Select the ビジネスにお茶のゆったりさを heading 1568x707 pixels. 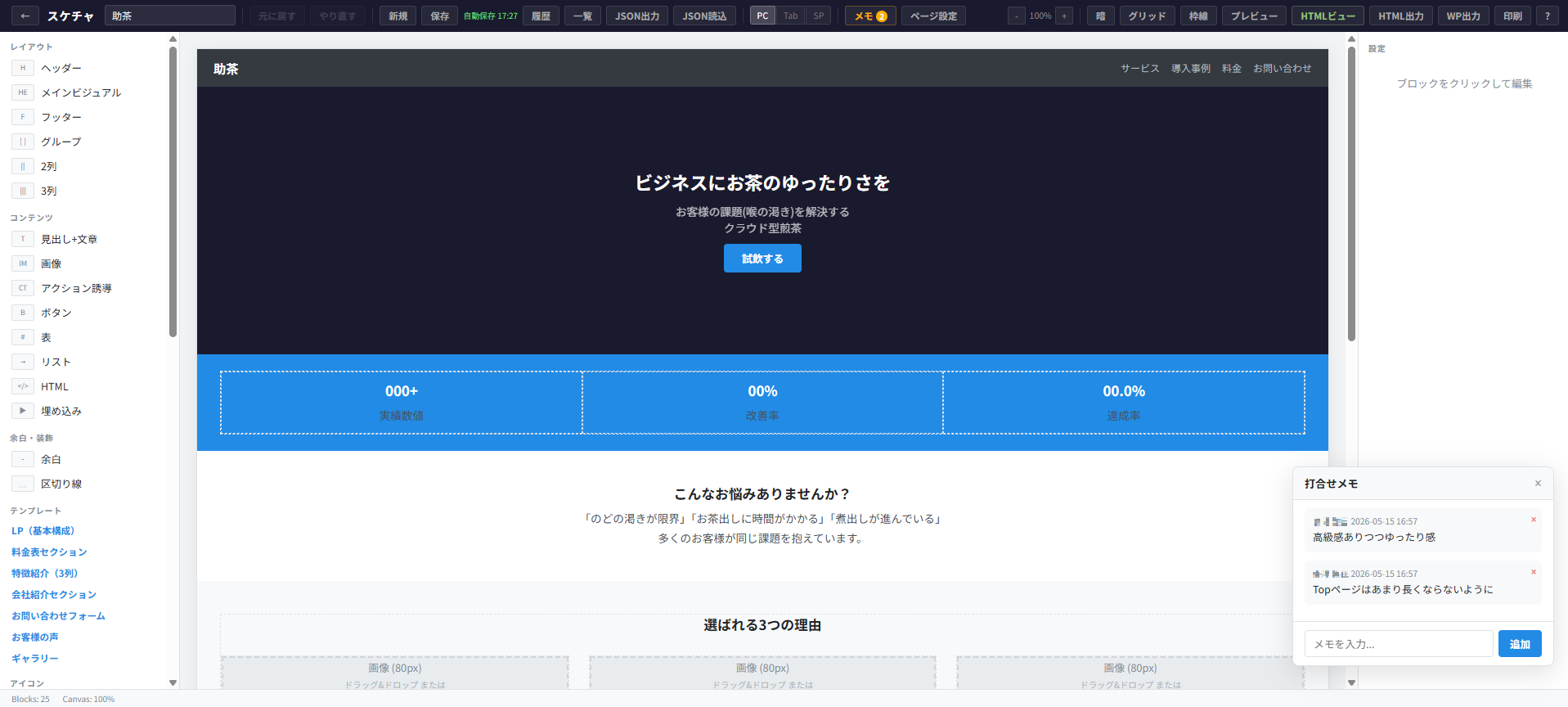762,183
